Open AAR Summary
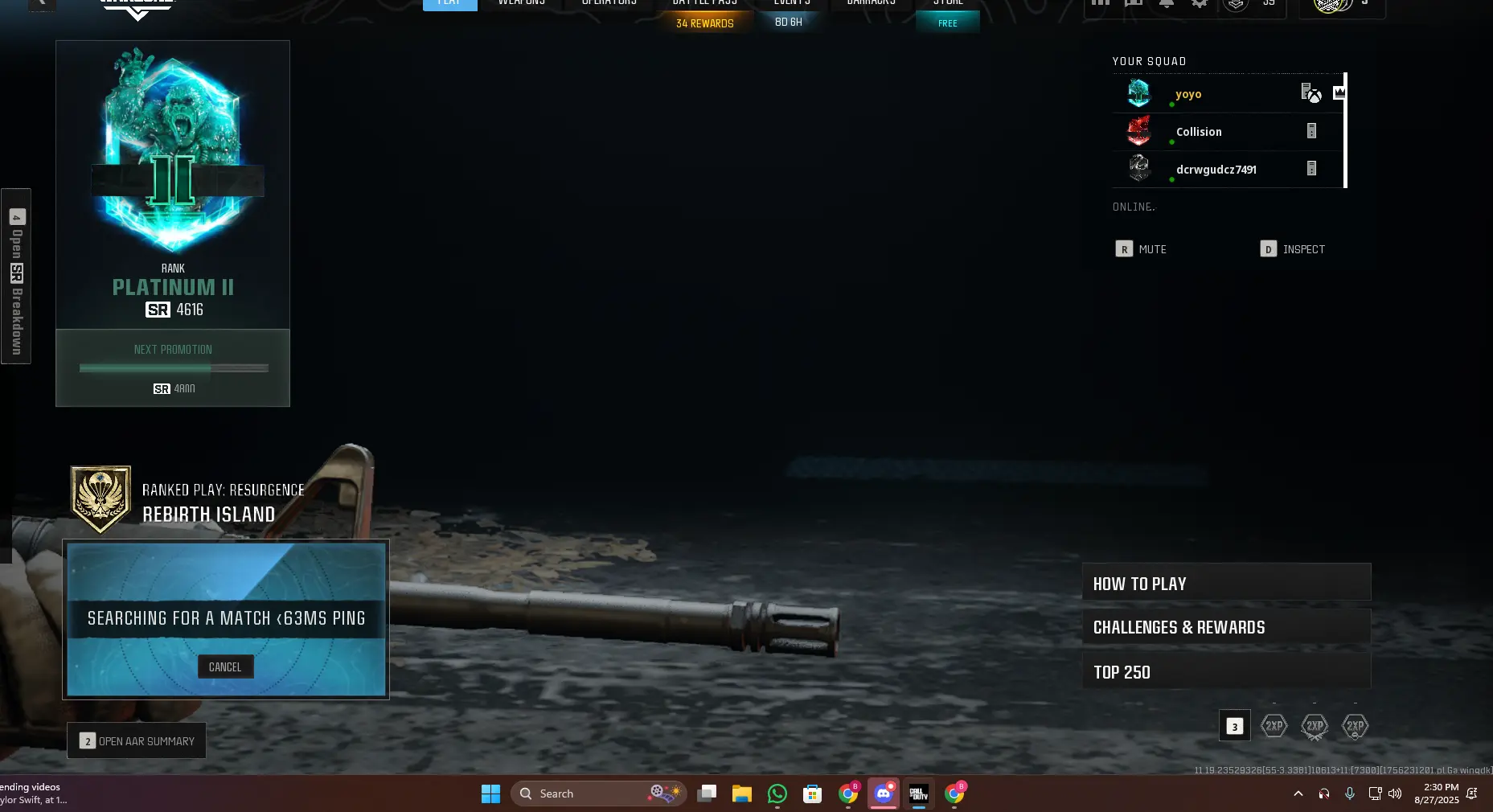This screenshot has width=1493, height=812. 137,740
